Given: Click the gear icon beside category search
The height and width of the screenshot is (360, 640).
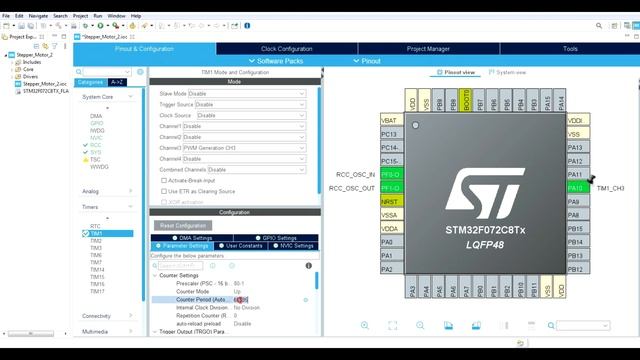Looking at the screenshot, I should tap(140, 72).
